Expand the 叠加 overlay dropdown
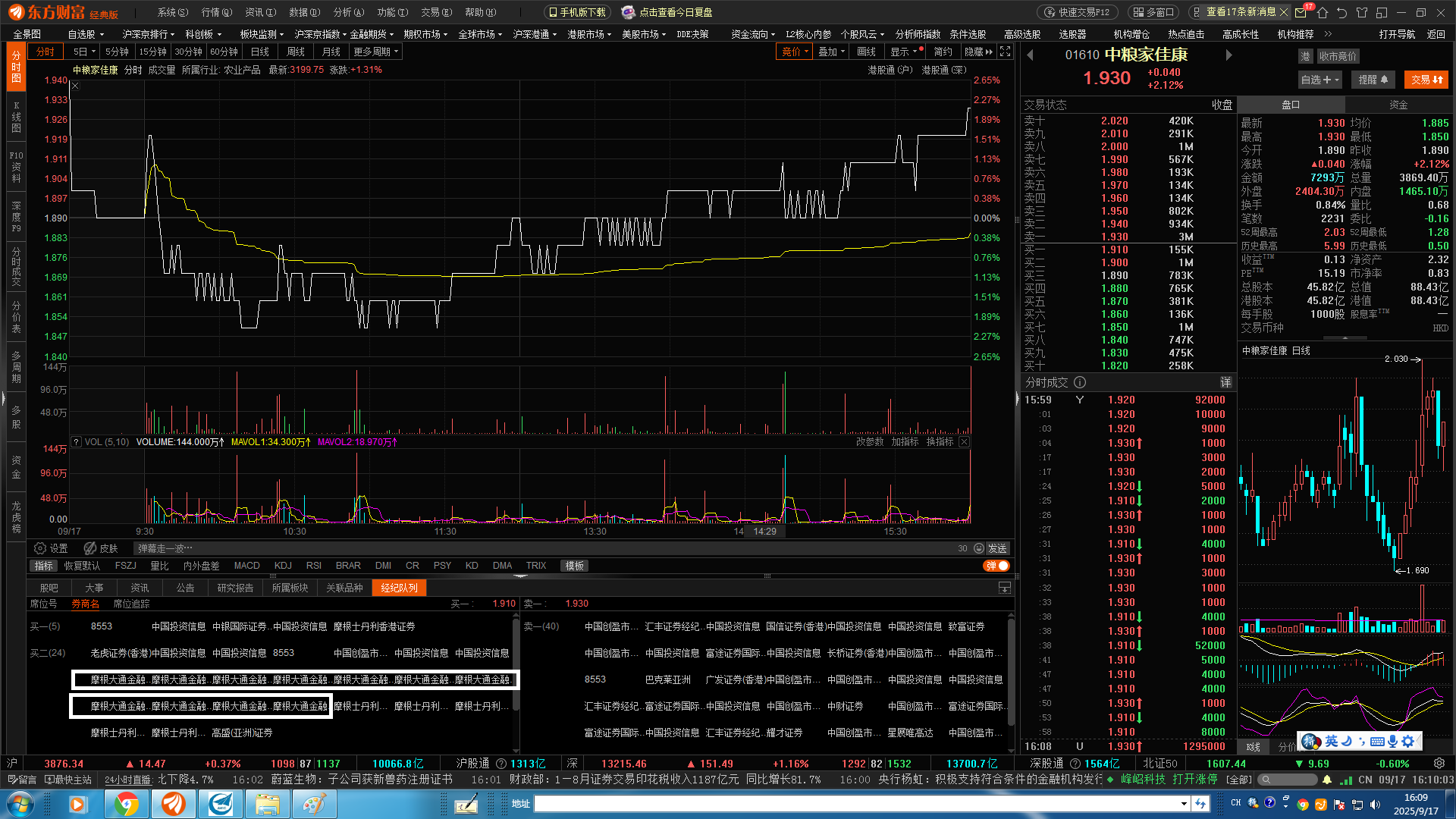This screenshot has width=1456, height=819. tap(831, 52)
